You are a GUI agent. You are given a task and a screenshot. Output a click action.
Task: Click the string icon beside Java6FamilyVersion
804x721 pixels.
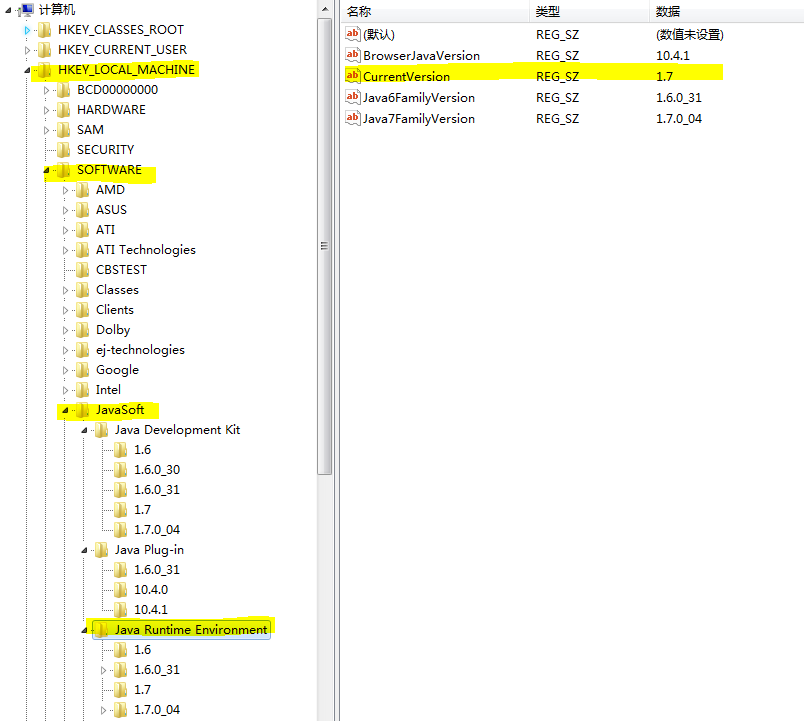352,97
